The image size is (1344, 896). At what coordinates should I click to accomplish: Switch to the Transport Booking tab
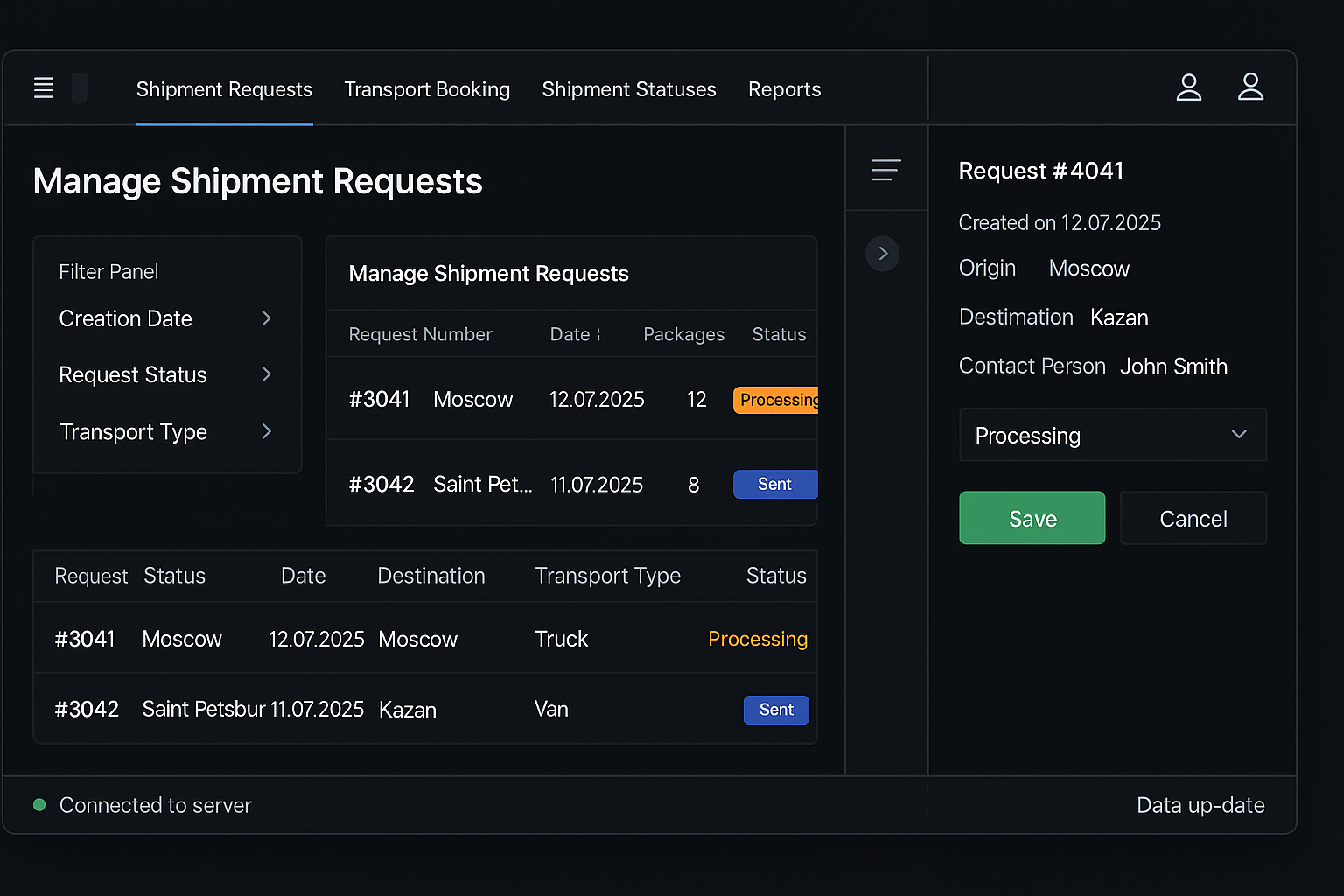click(427, 89)
